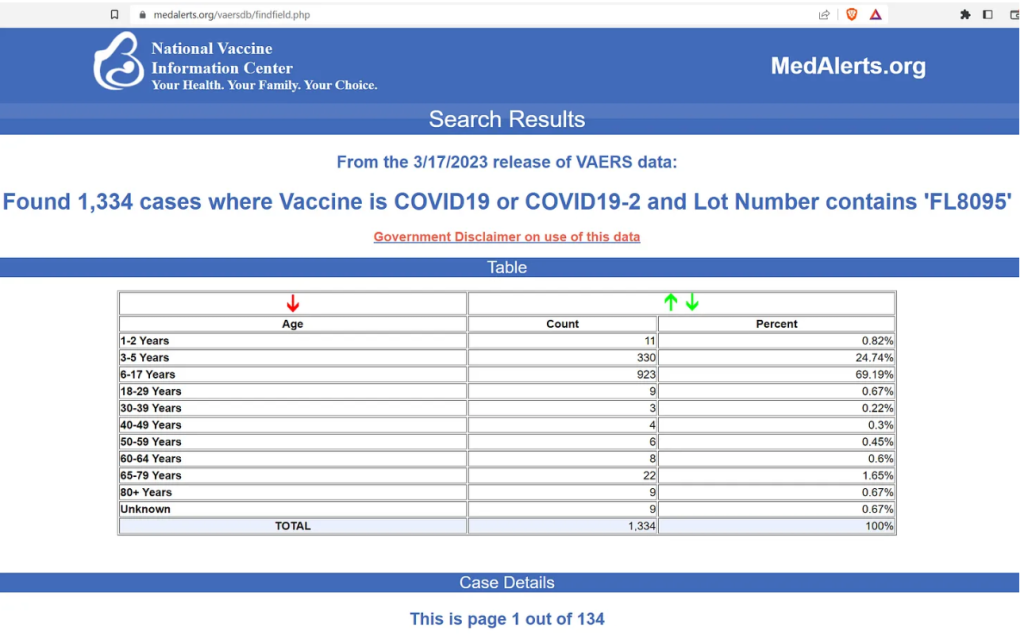Open the Brave Shields lion icon
Viewport: 1024px width, 635px height.
[852, 15]
